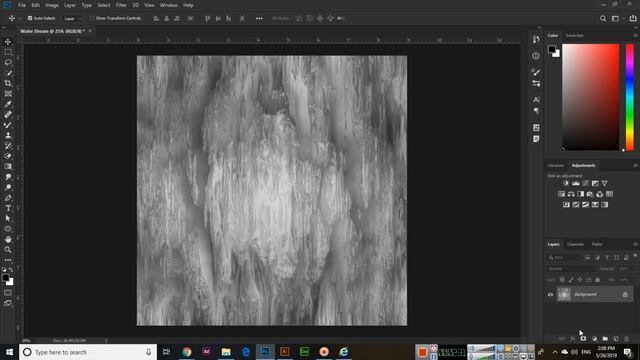This screenshot has width=640, height=360.
Task: Click Windows Start button
Action: click(x=9, y=352)
